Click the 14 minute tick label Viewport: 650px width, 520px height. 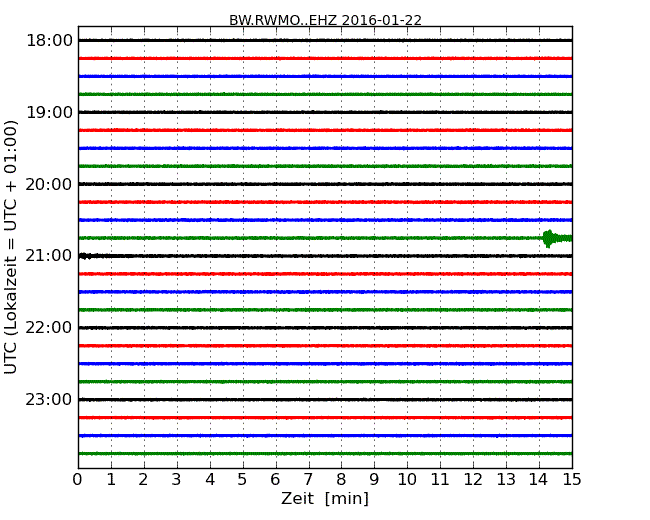[538, 480]
